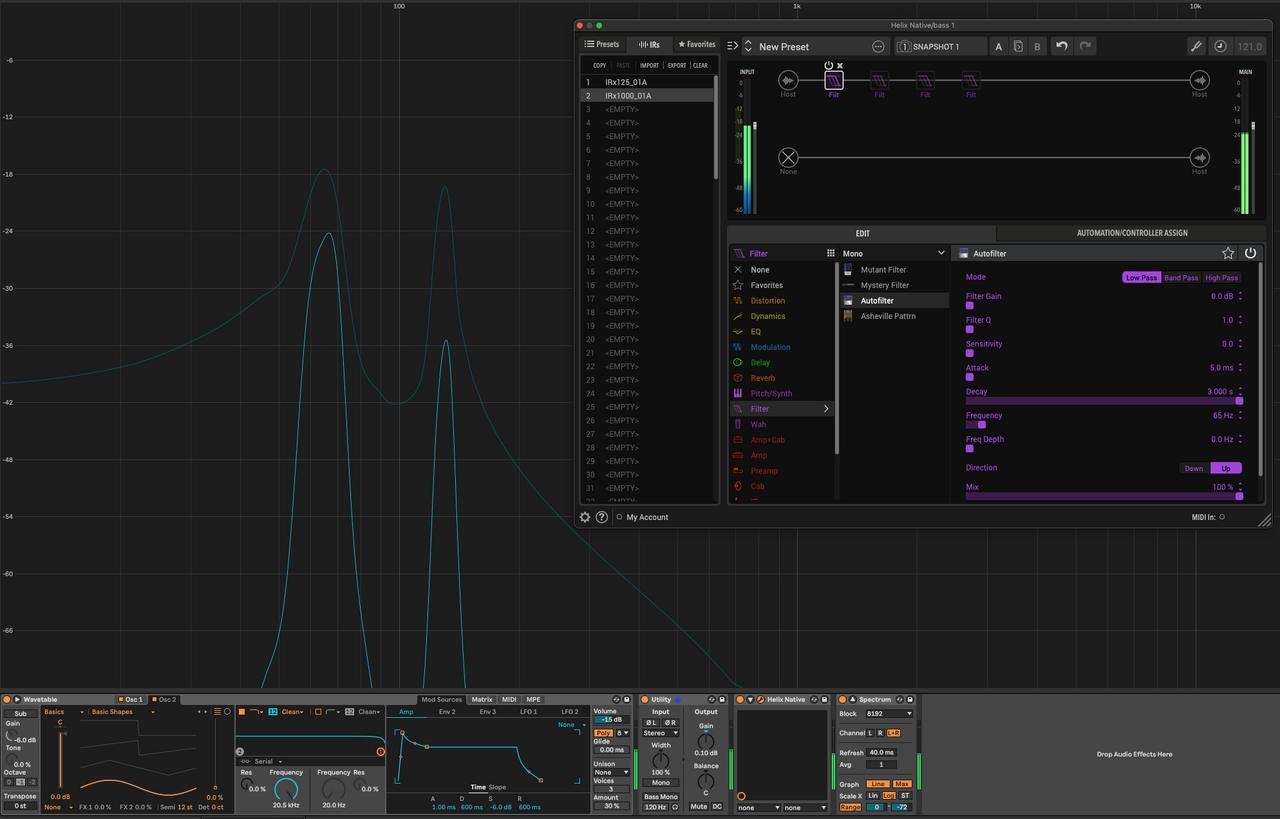
Task: Toggle the Autofilter block power button
Action: 1250,253
